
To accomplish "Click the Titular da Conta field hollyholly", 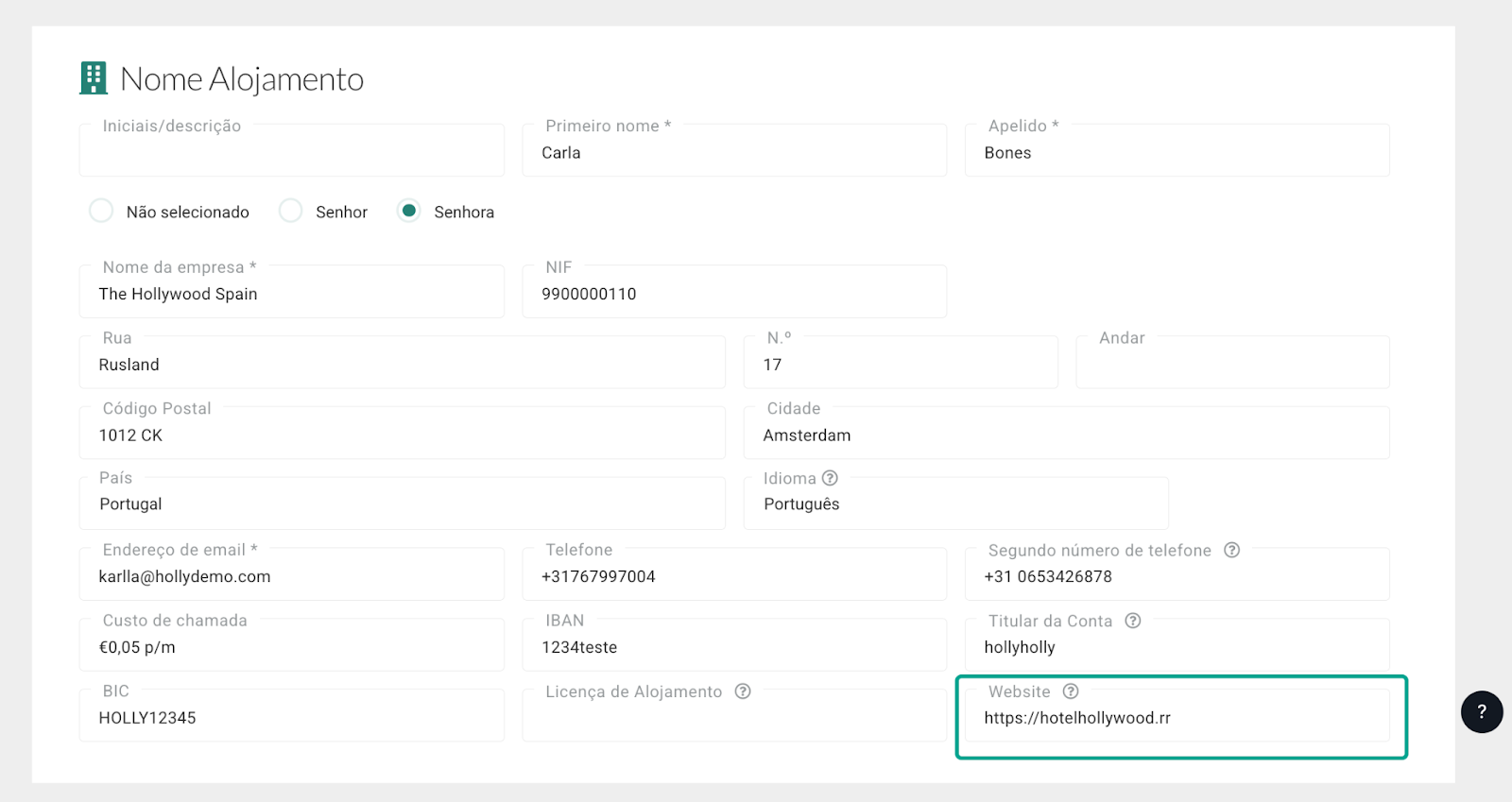I will [x=1177, y=645].
